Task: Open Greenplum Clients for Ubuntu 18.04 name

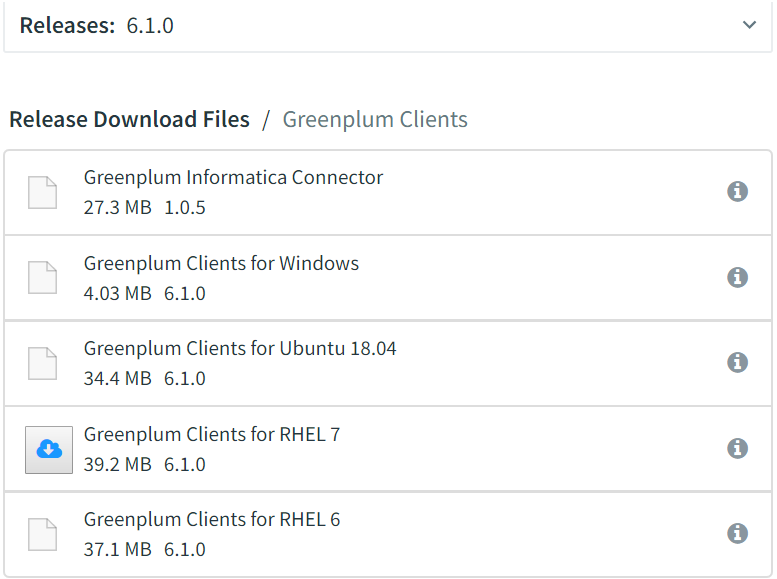Action: [x=240, y=349]
